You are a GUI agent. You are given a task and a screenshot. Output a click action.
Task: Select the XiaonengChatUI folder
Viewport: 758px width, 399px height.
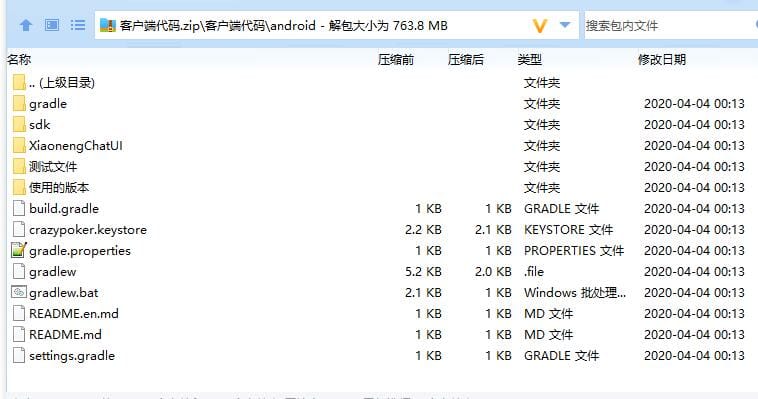(x=75, y=146)
